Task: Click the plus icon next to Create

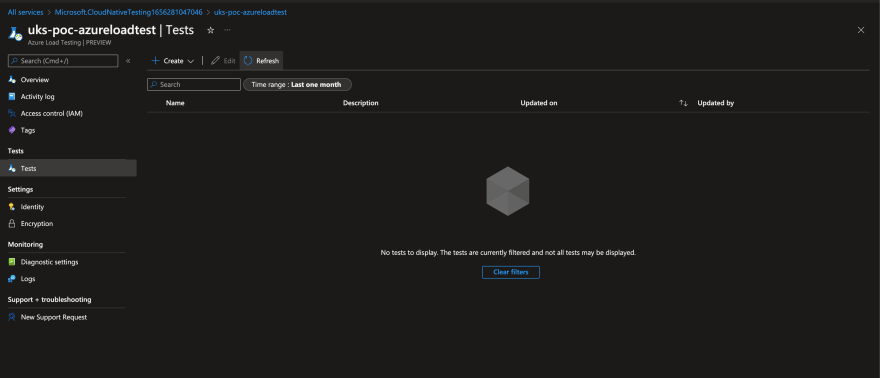Action: (155, 61)
